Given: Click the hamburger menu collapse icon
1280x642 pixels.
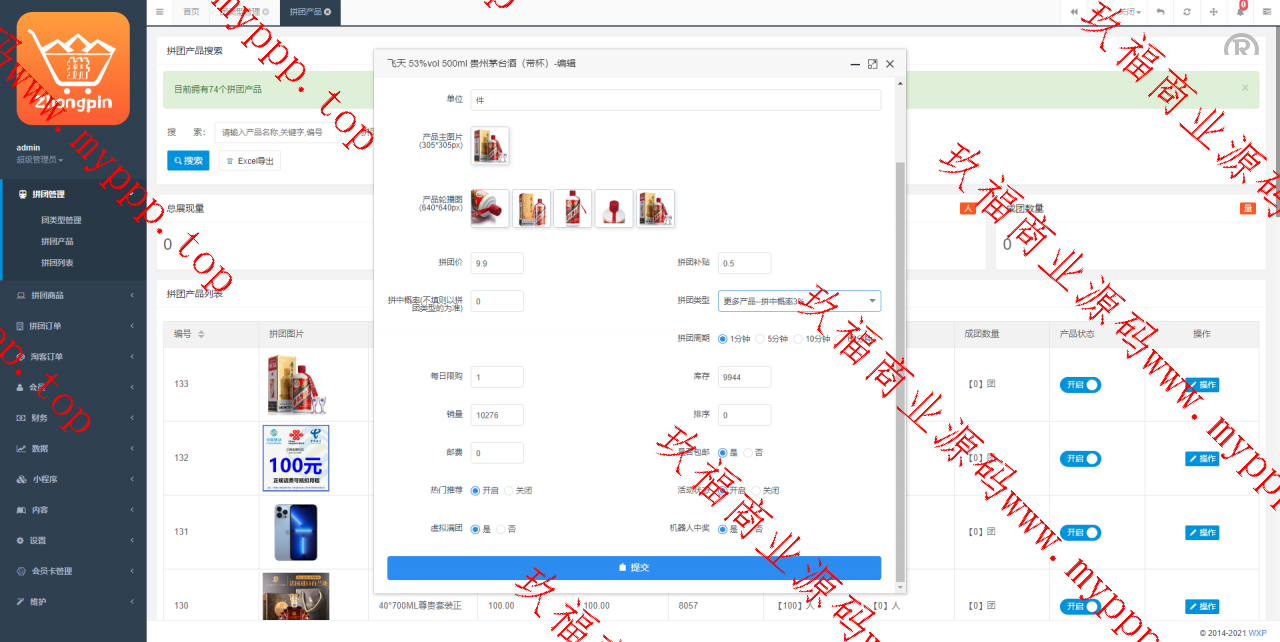Looking at the screenshot, I should [160, 12].
